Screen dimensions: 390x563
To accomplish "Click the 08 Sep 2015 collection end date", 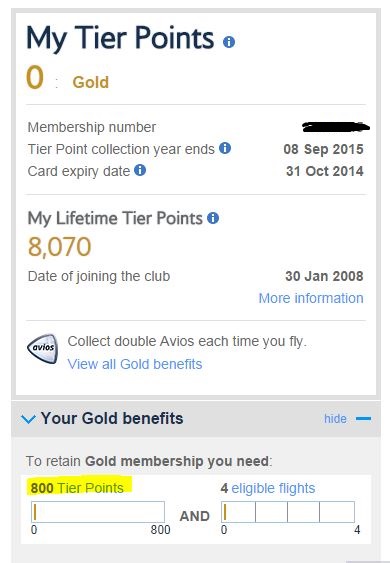I will pyautogui.click(x=323, y=149).
